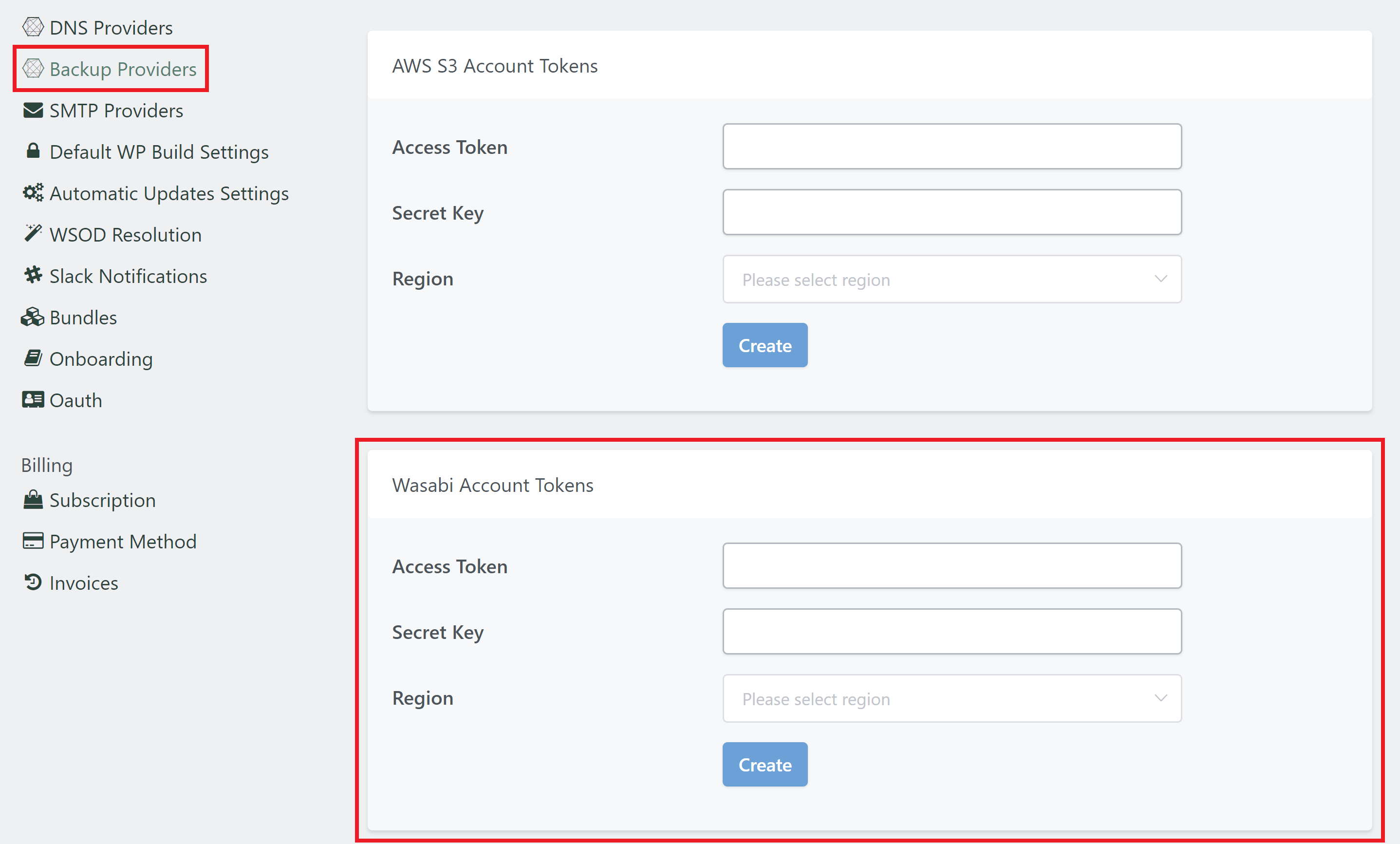The image size is (1400, 844).
Task: Open Backup Providers in the sidebar
Action: tap(123, 69)
